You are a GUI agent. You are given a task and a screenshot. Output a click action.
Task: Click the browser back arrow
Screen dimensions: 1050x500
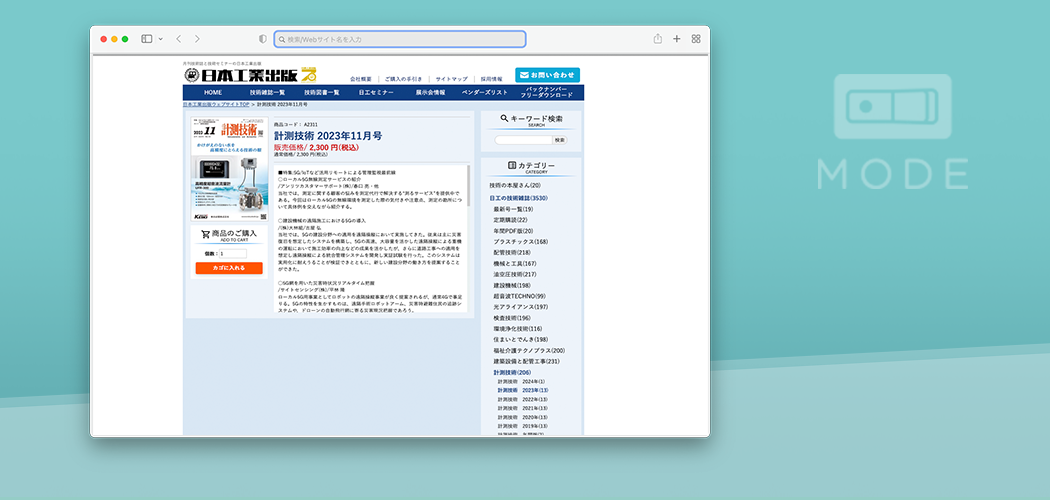pyautogui.click(x=178, y=39)
